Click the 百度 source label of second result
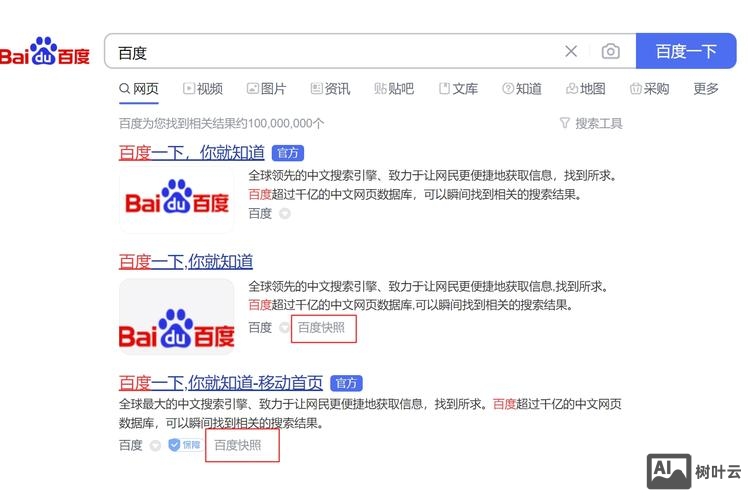 (x=260, y=328)
